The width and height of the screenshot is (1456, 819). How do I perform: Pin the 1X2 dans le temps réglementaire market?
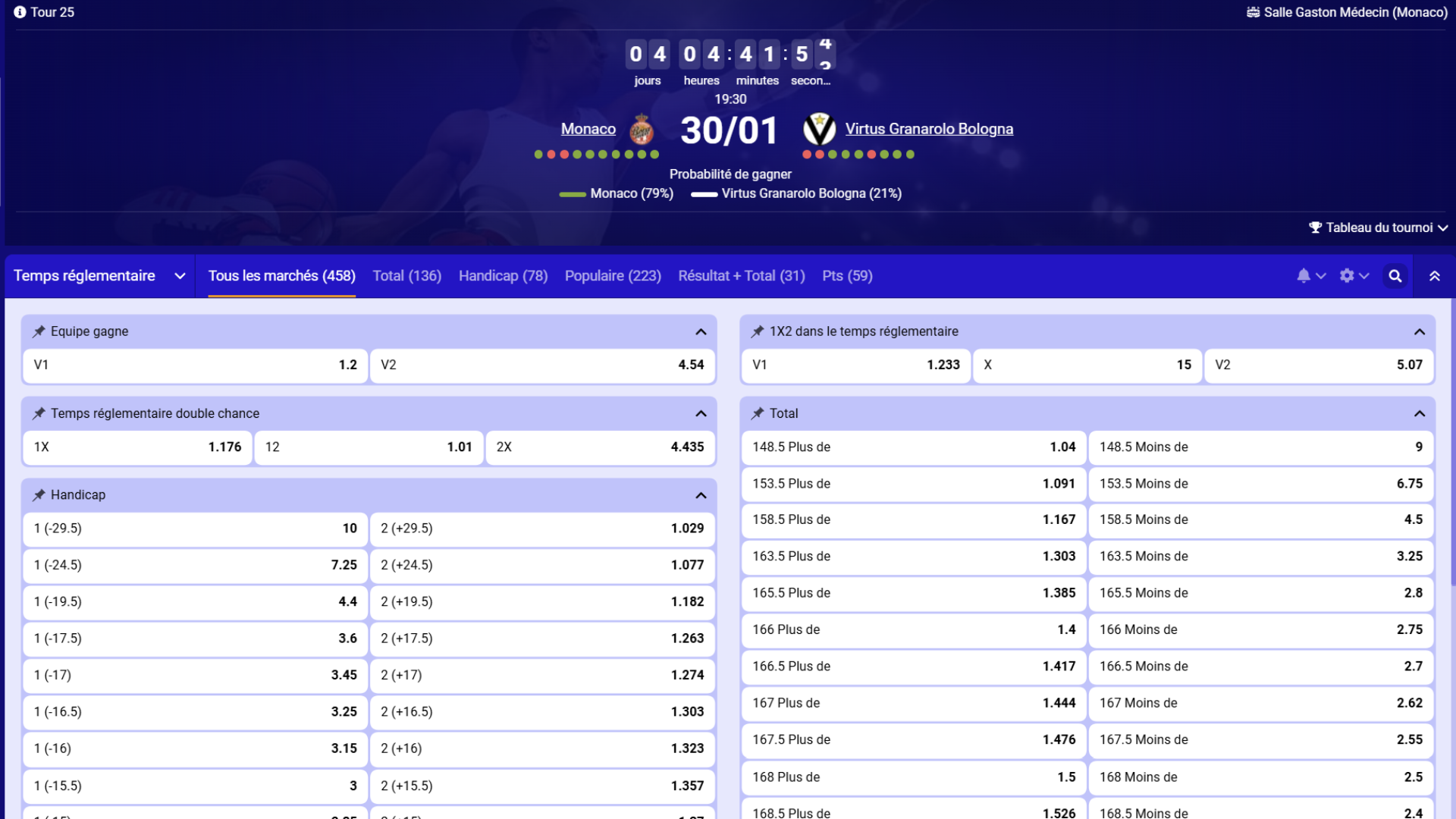[757, 331]
